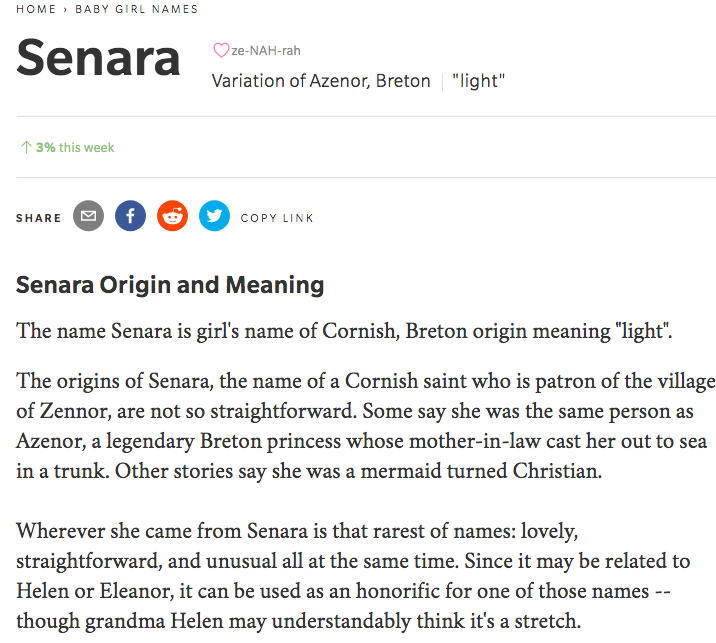This screenshot has width=716, height=643.
Task: Click the large Senara page title
Action: [99, 59]
